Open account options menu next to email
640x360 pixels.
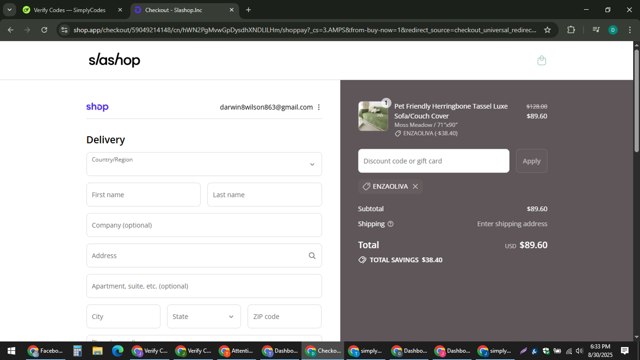(319, 107)
